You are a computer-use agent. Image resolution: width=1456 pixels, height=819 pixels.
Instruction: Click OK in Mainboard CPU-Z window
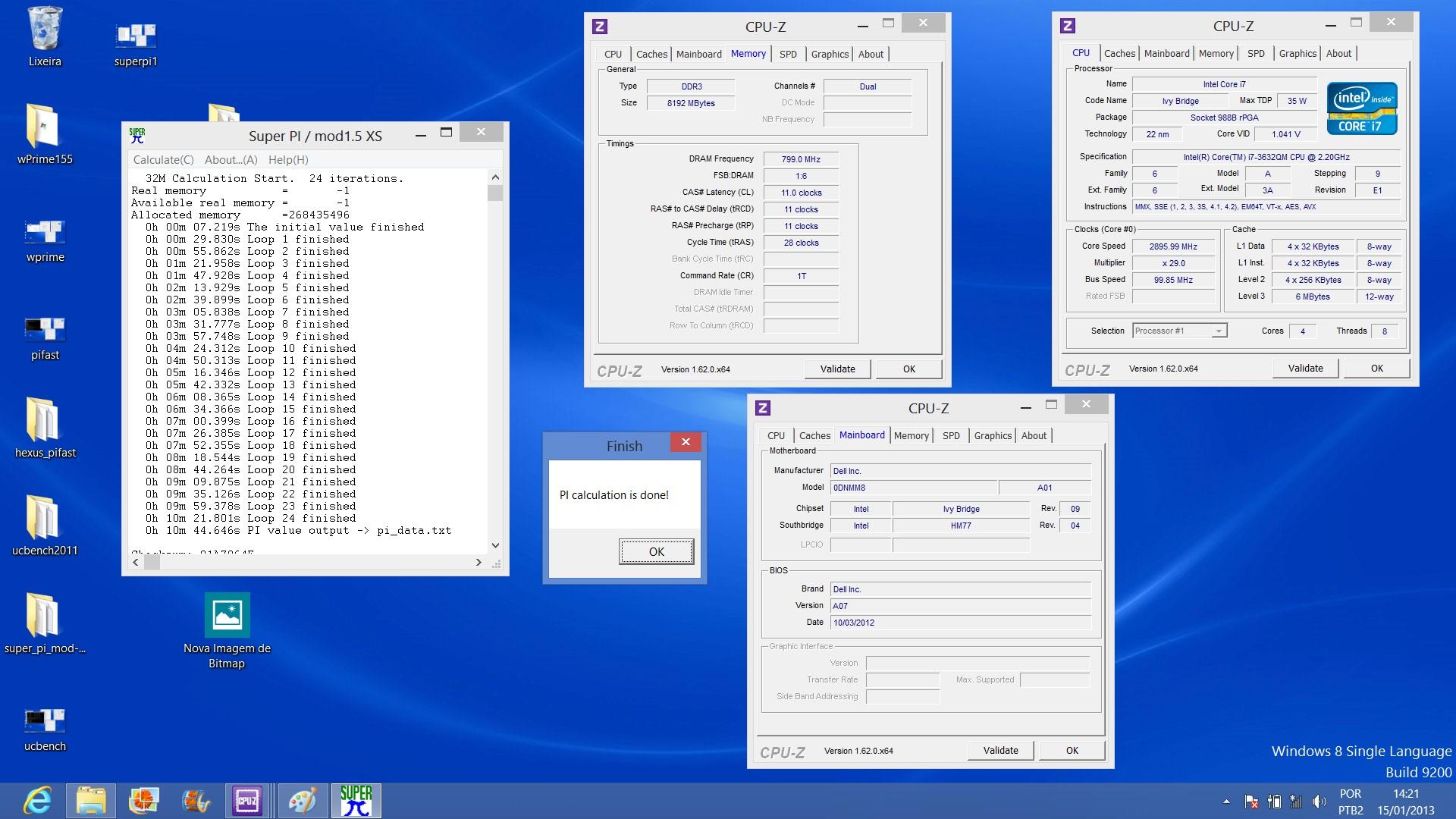pos(1072,750)
